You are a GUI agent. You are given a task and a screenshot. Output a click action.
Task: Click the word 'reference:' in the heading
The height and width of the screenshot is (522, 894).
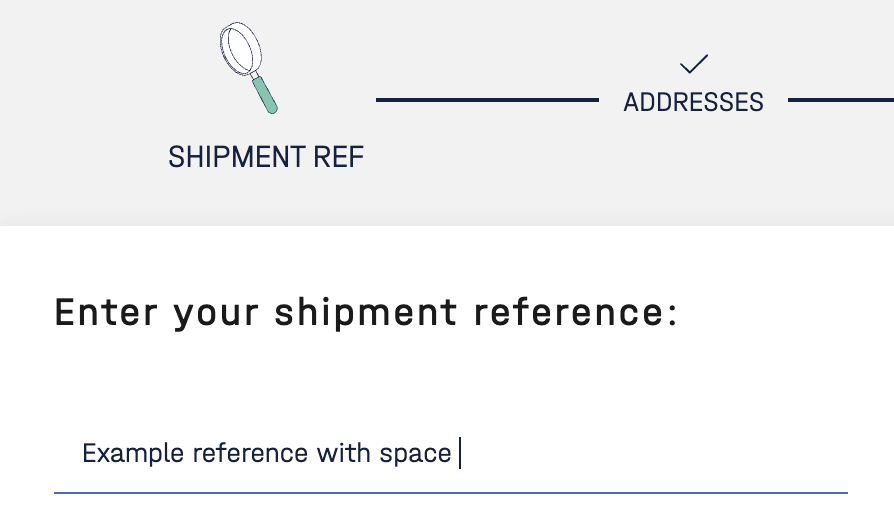(576, 313)
